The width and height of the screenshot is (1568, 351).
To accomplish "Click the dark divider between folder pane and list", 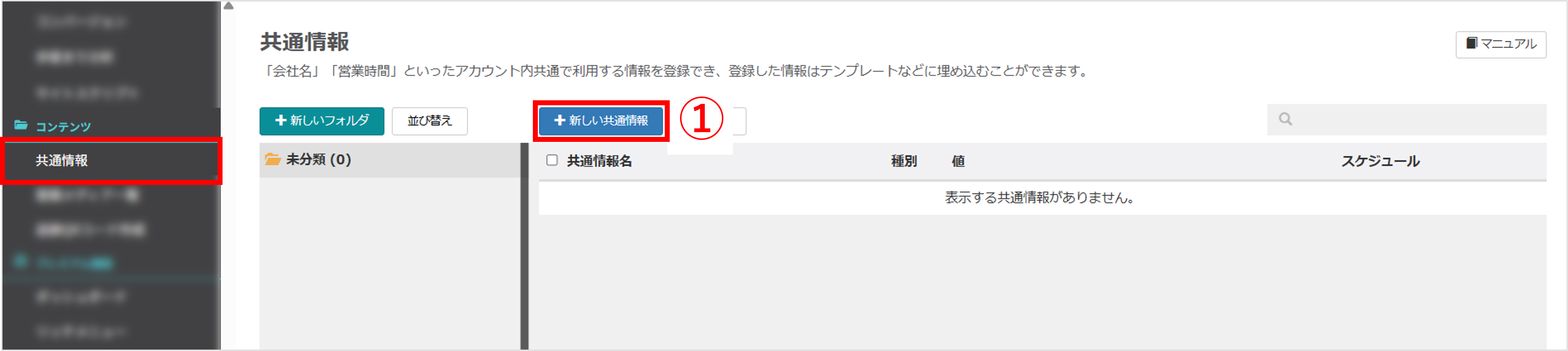I will pos(524,246).
